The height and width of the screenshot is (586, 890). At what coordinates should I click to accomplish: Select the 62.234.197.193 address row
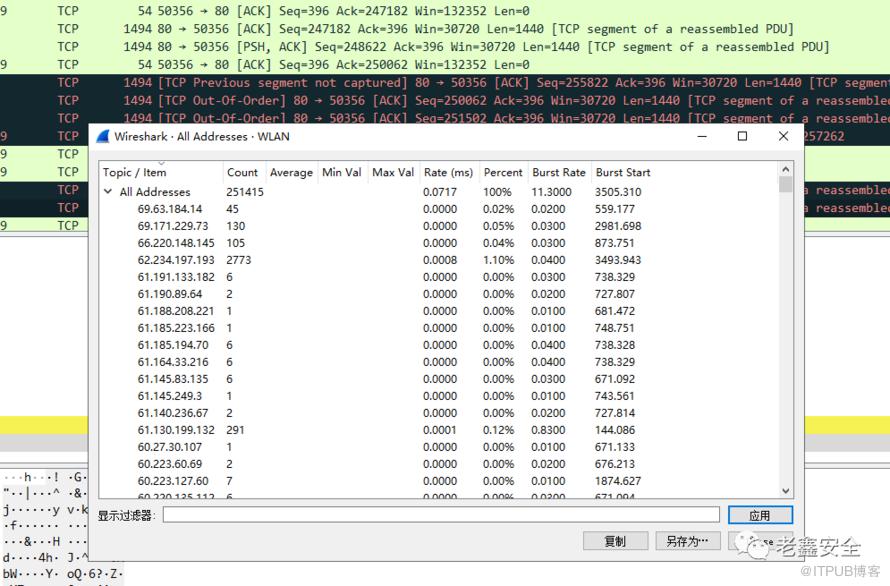tap(175, 260)
